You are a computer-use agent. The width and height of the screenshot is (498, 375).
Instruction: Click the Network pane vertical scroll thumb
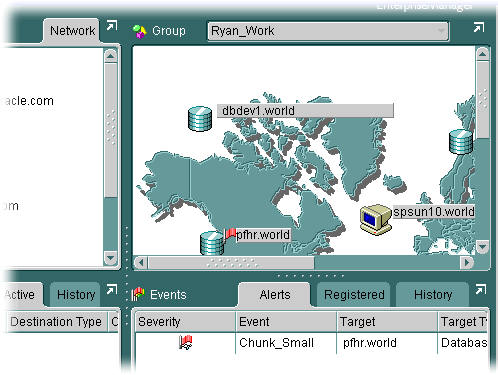[x=111, y=130]
